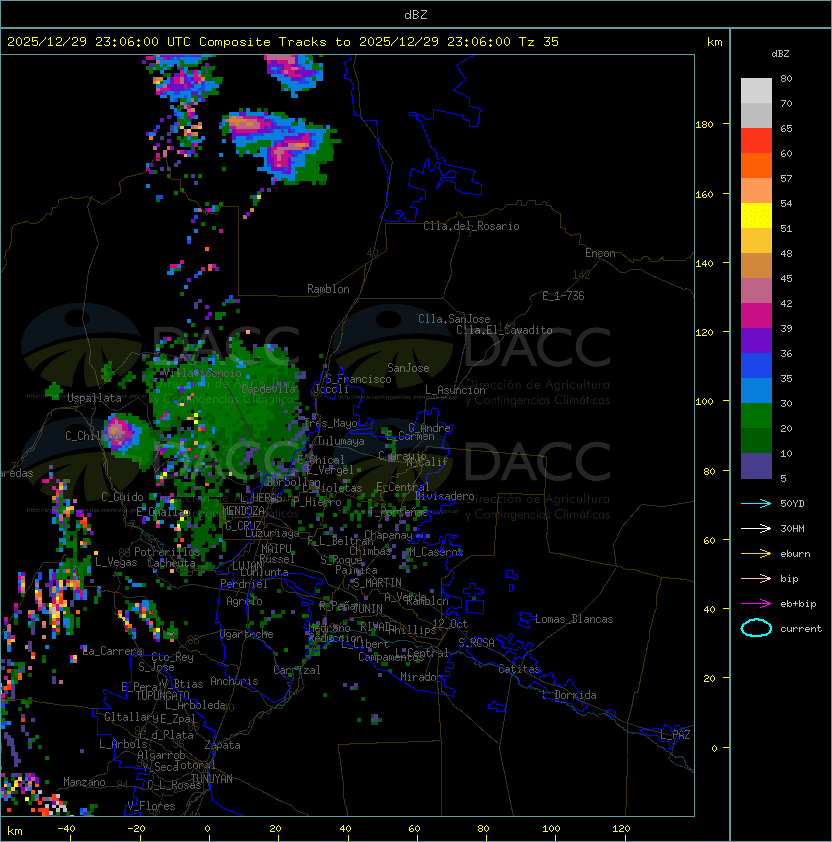Viewport: 832px width, 842px height.
Task: Click the 'M_Caseros' map label
Action: [x=436, y=551]
